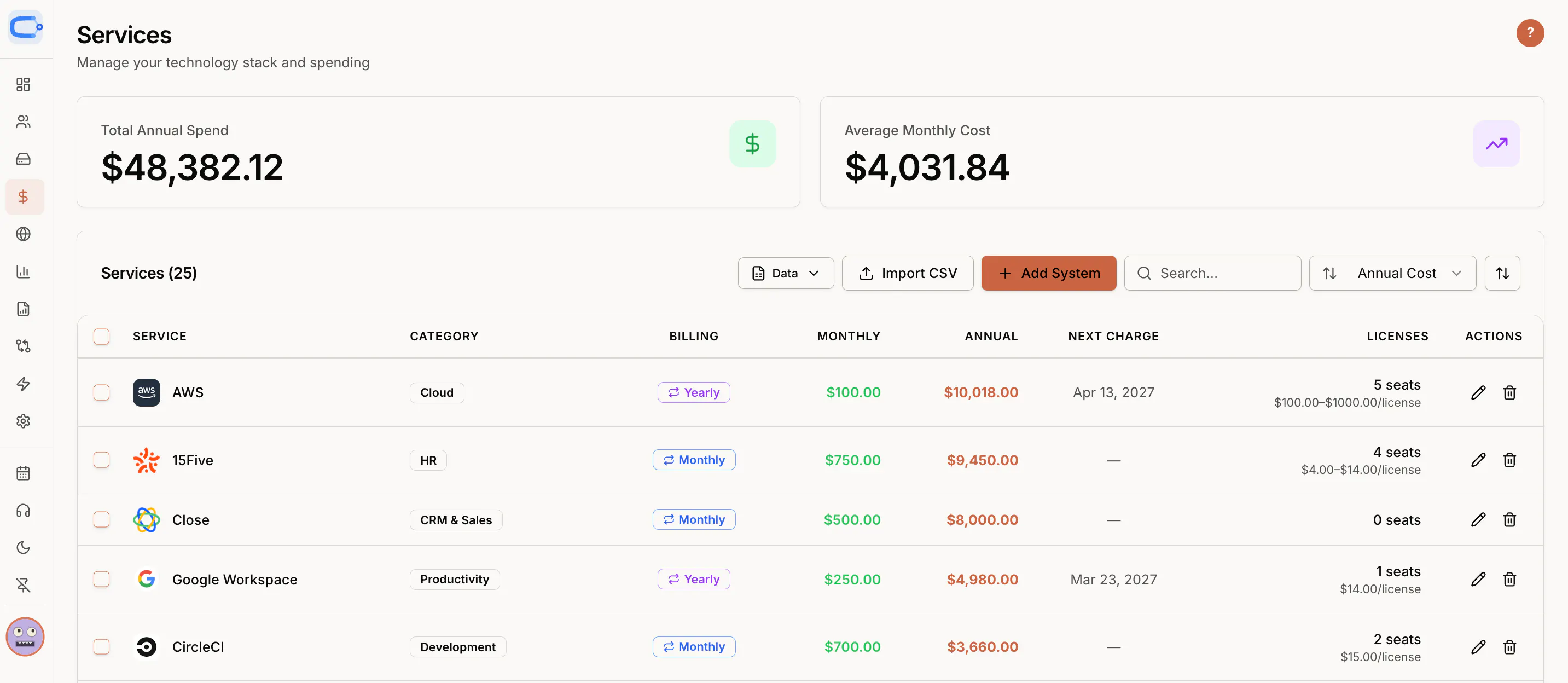Delete the CircleCI service row
Viewport: 1568px width, 683px height.
coord(1509,647)
